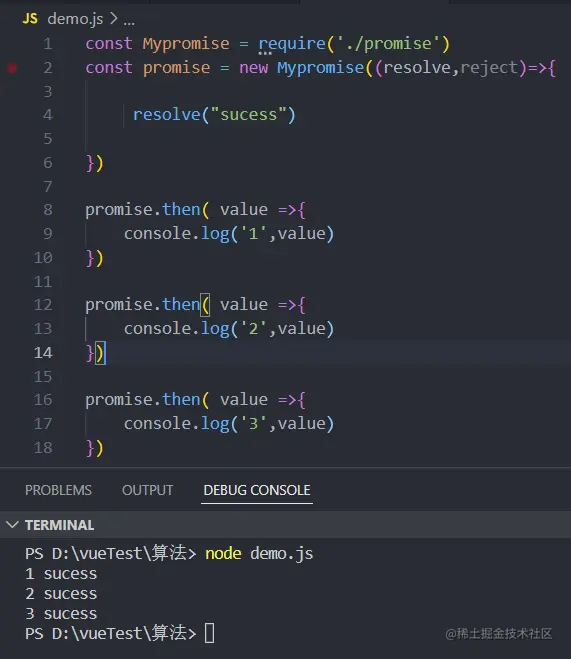Screen dimensions: 571x659
Task: Click the require function call on line 1
Action: (x=292, y=44)
